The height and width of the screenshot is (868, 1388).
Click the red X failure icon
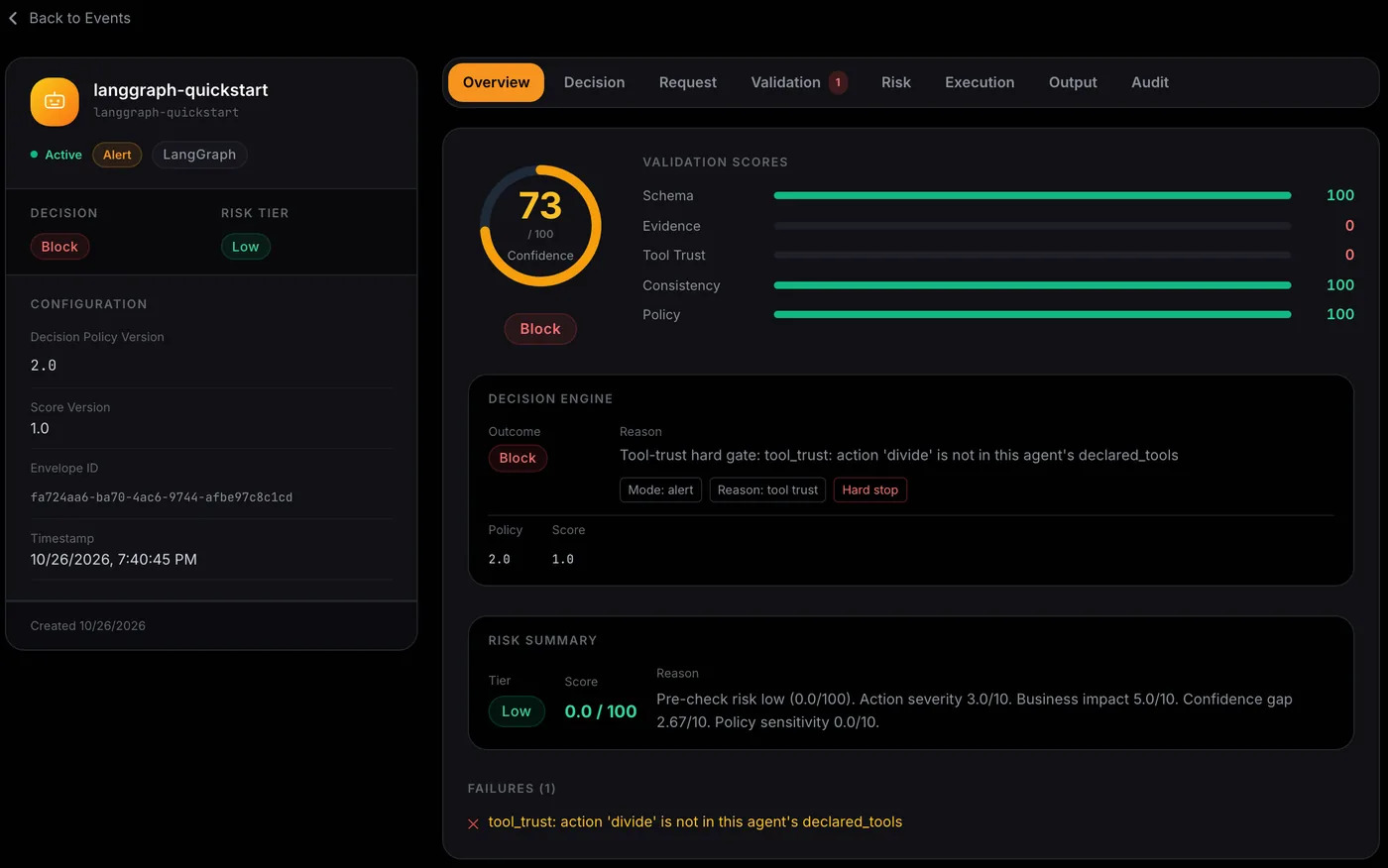473,823
